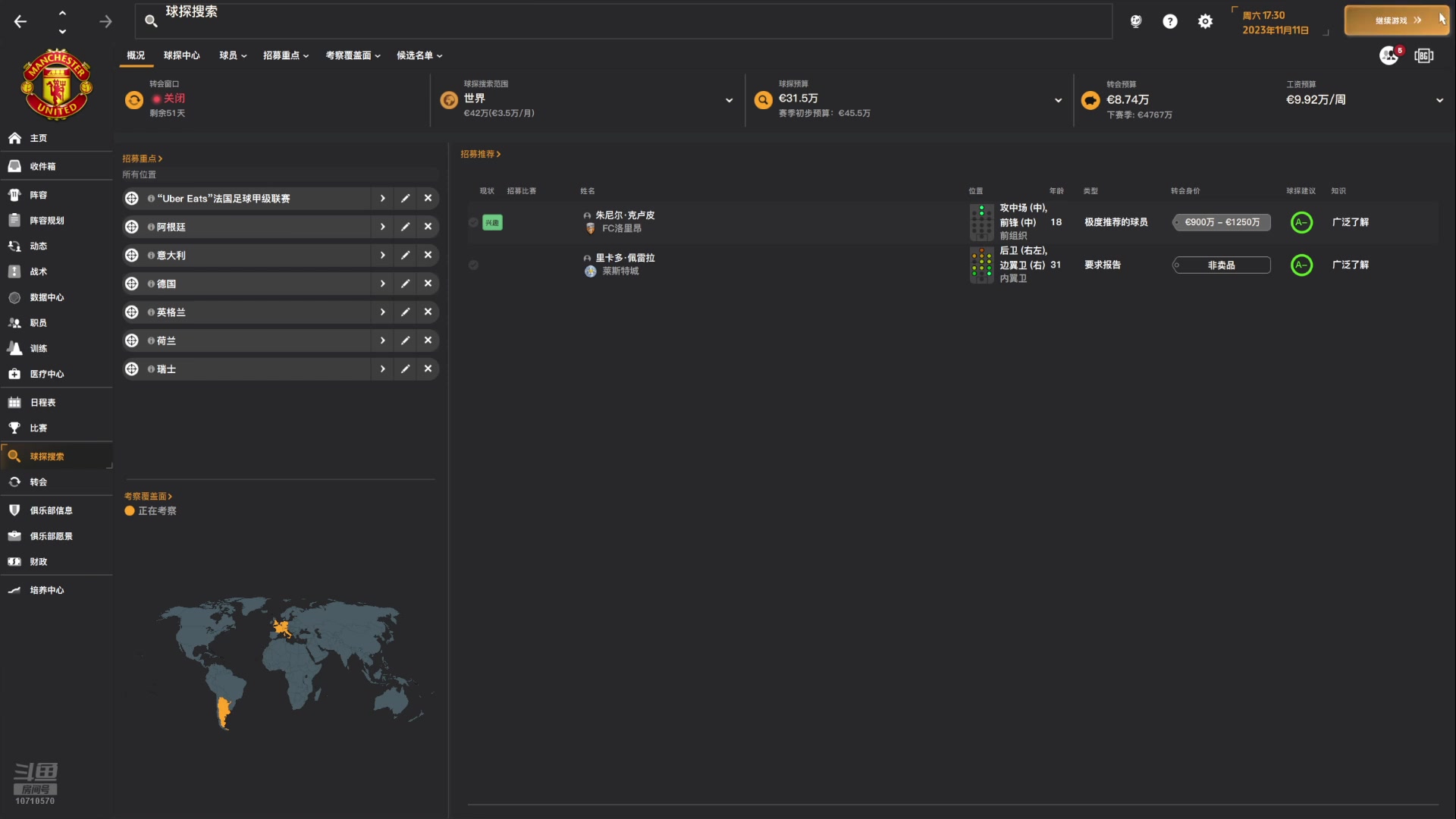
Task: Switch to the 球探中心 tab
Action: pyautogui.click(x=182, y=55)
